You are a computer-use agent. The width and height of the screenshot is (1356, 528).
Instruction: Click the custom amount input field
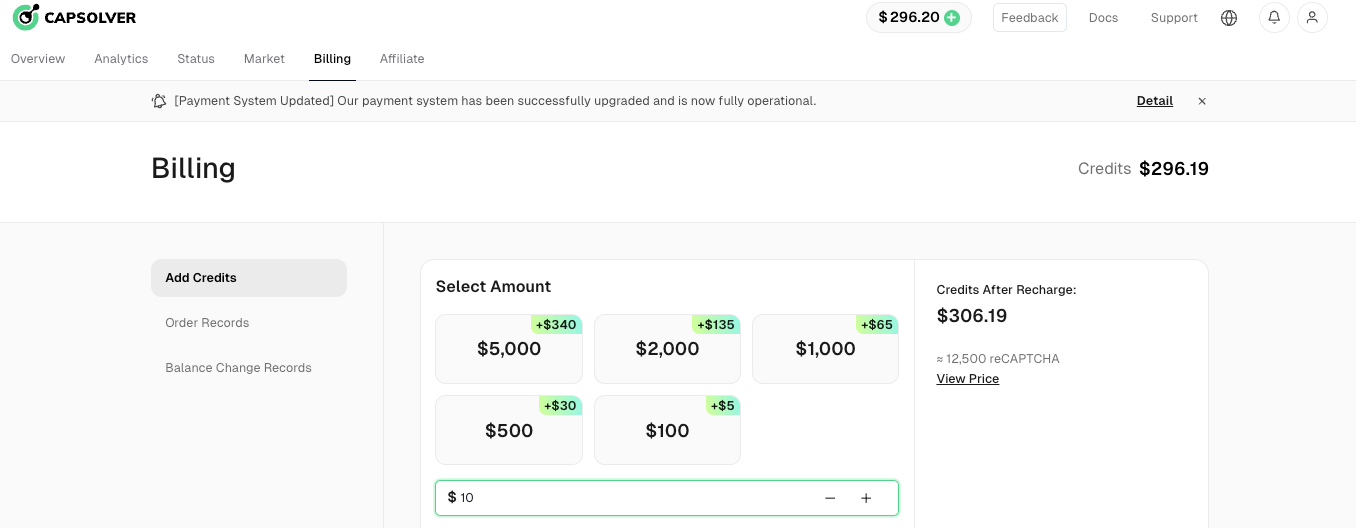point(630,498)
